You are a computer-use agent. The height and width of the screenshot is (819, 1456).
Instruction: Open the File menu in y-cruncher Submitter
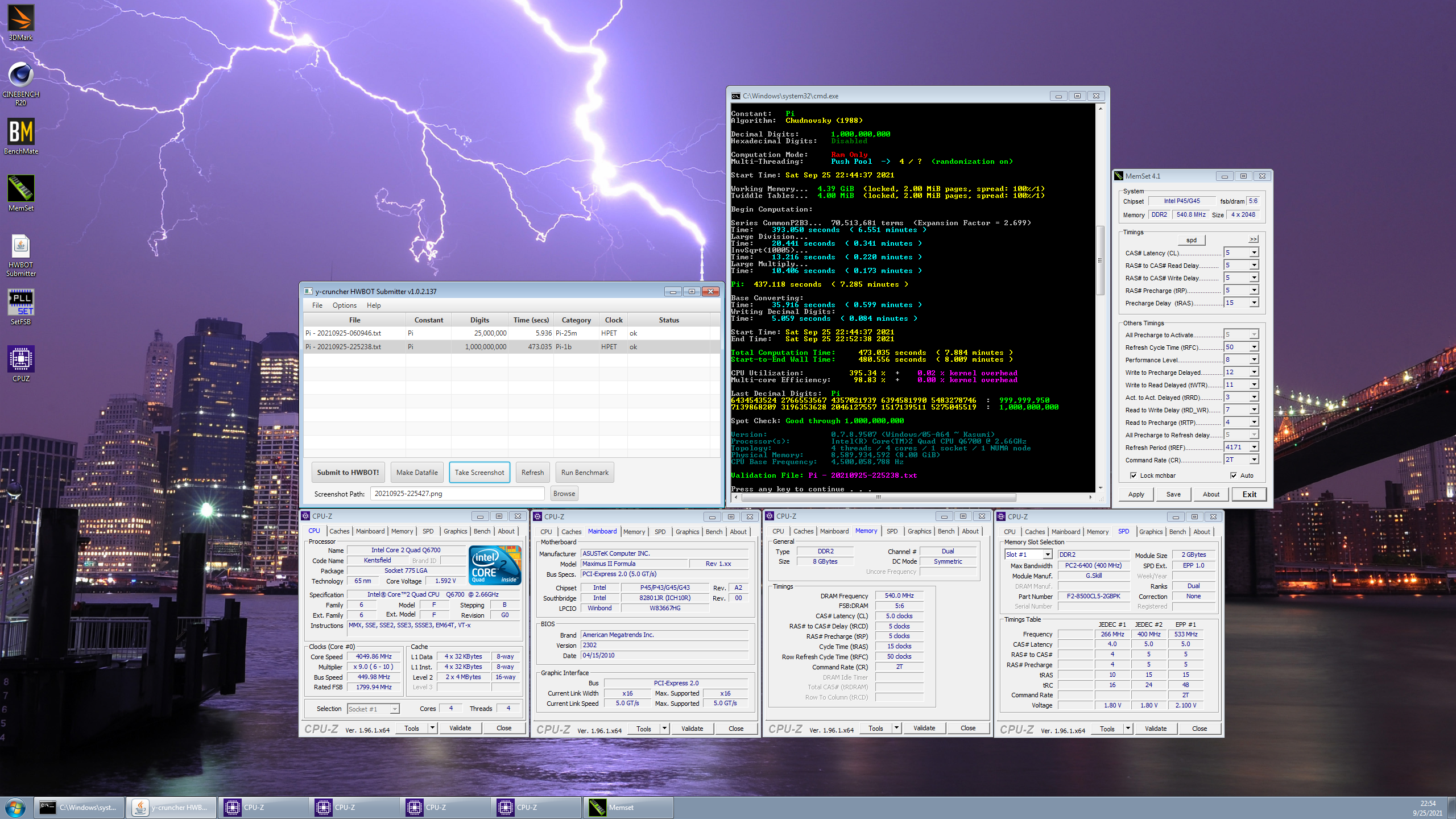317,305
